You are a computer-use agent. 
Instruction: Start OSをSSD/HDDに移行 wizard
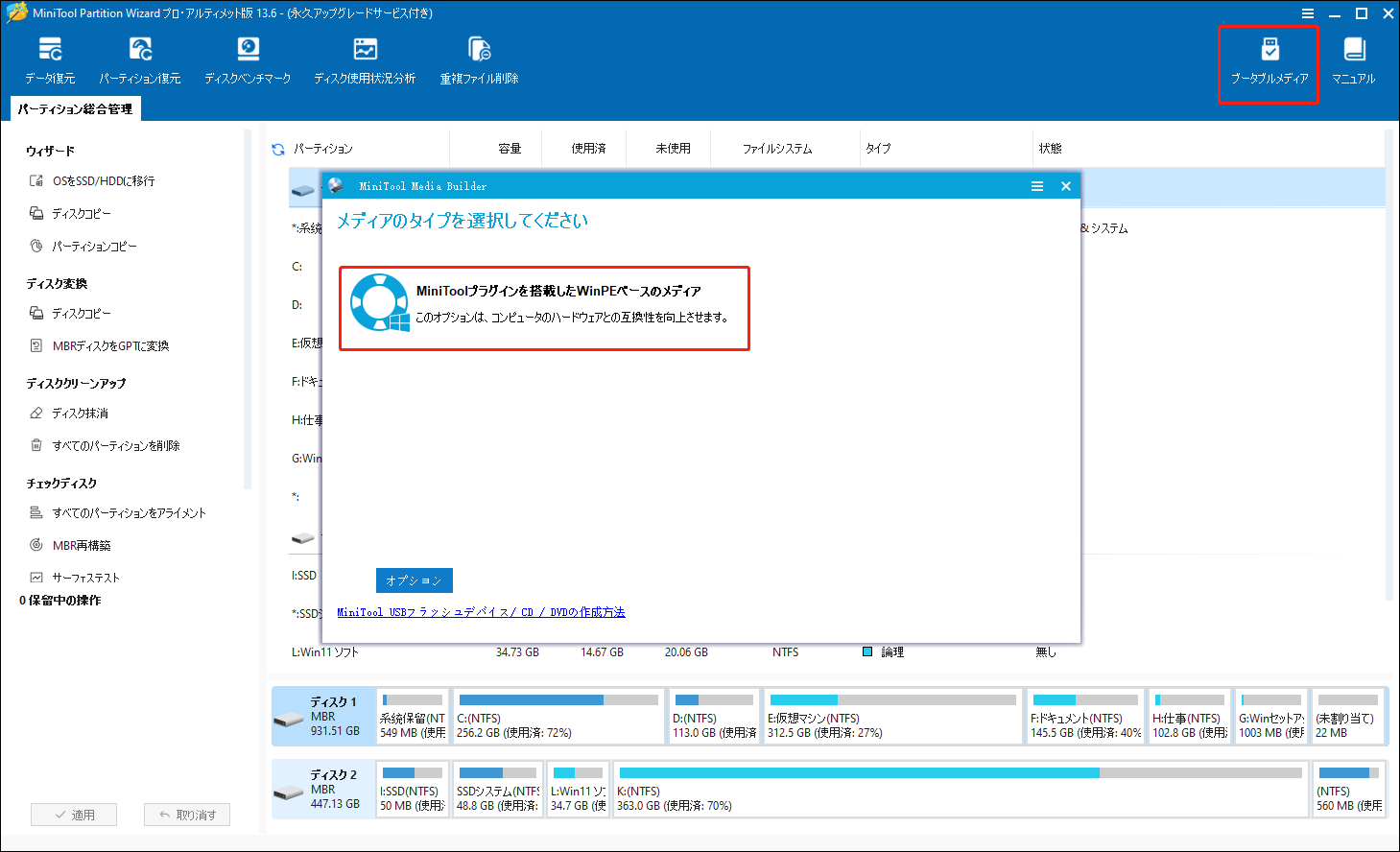[x=93, y=180]
